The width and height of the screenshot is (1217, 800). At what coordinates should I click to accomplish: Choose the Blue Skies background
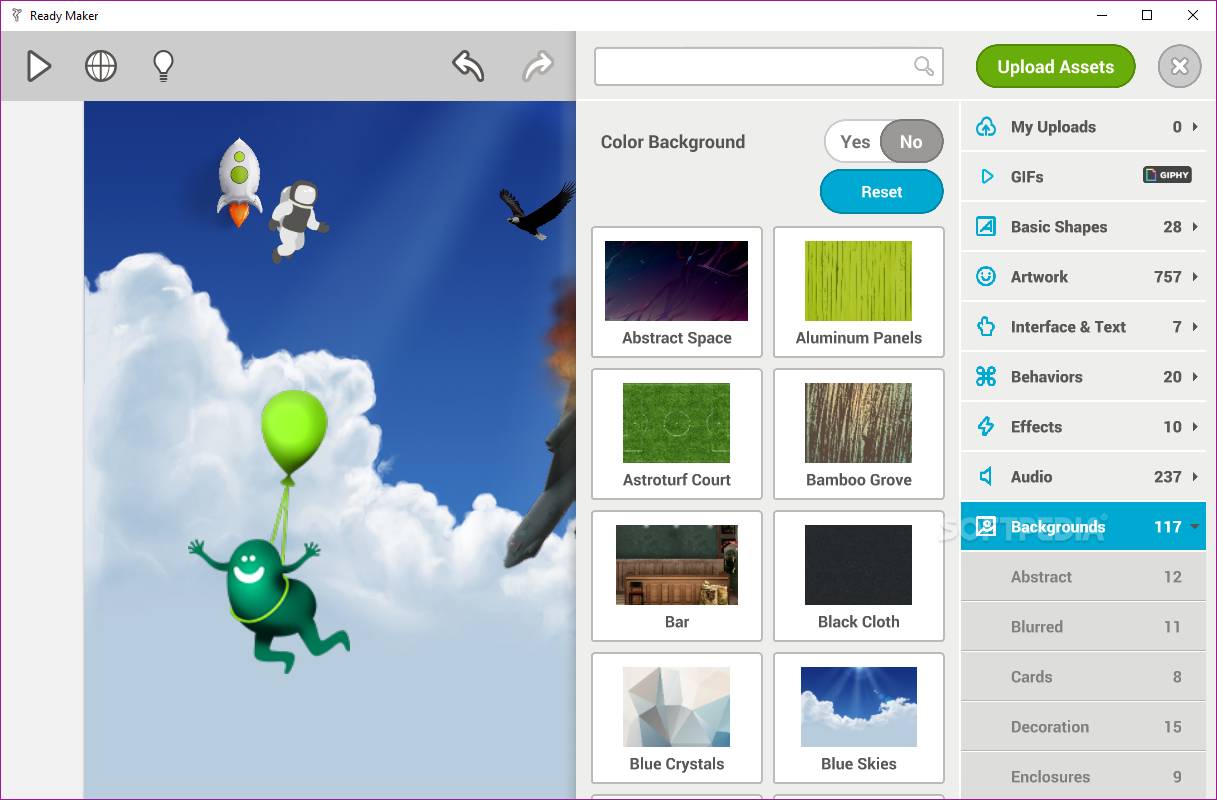click(859, 718)
